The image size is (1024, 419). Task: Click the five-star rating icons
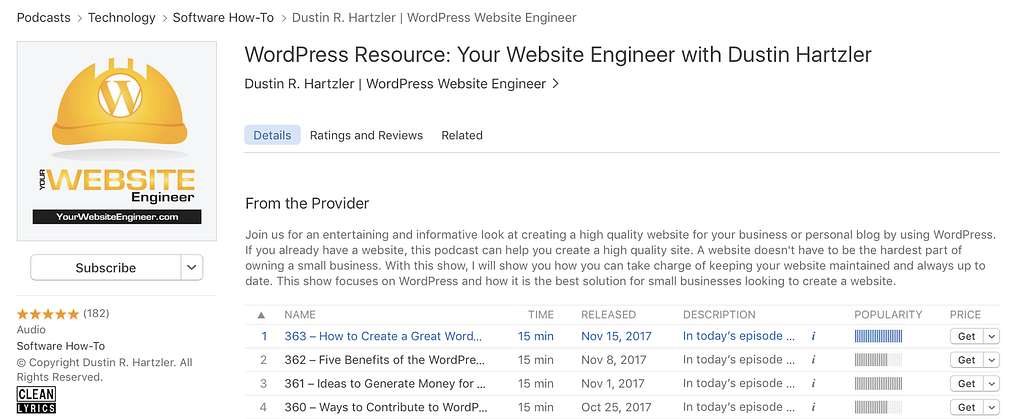[48, 314]
